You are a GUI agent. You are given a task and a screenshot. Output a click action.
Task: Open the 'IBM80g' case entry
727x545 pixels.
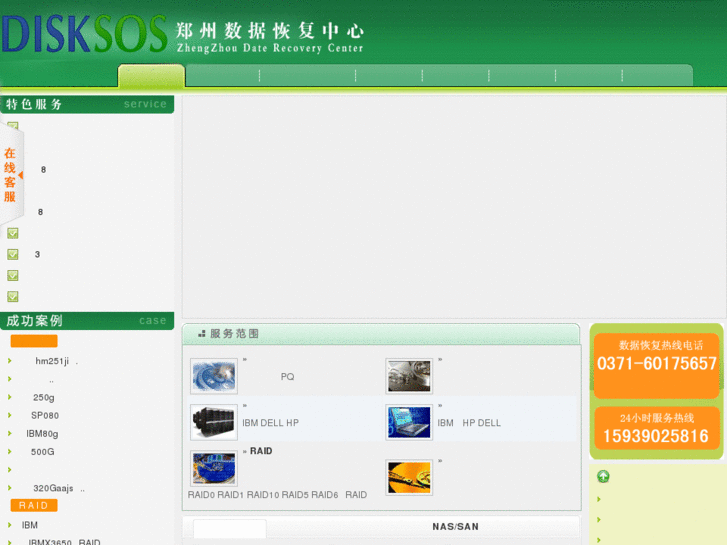coord(42,434)
